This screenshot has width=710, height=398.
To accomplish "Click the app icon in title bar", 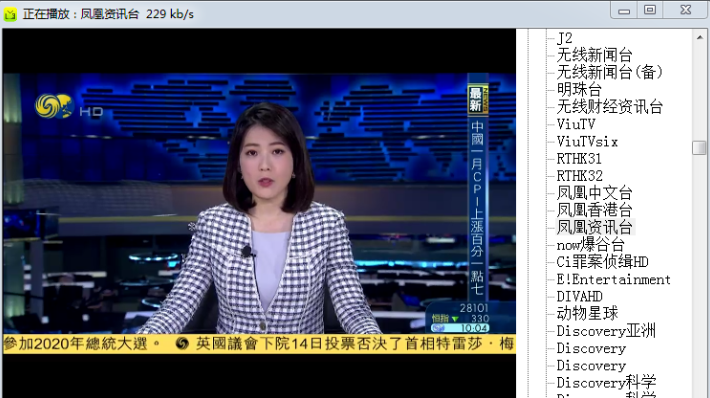I will point(10,14).
